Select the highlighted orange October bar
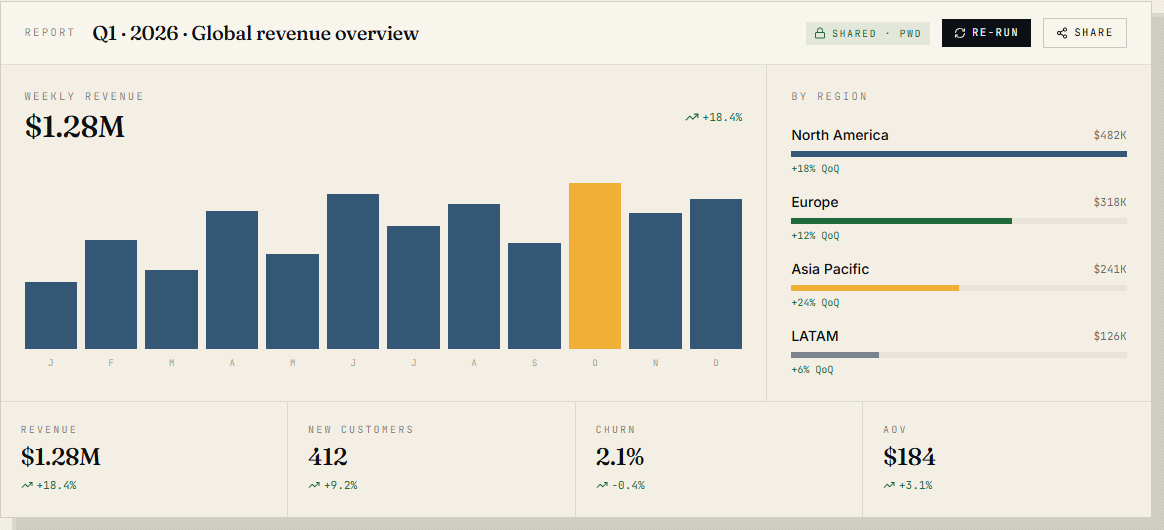The width and height of the screenshot is (1164, 530). coord(595,266)
